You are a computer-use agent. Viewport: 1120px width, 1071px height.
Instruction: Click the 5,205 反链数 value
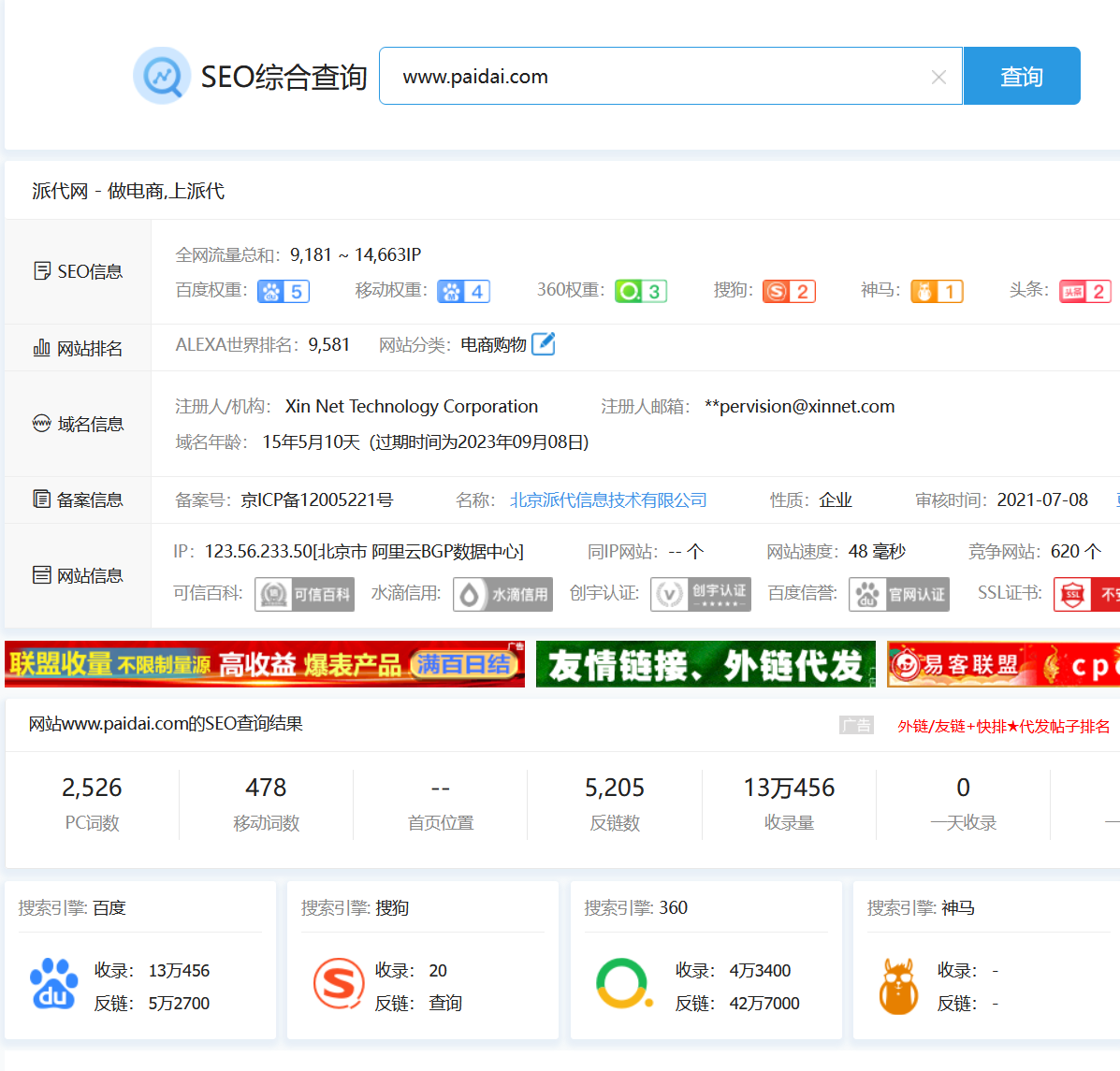[615, 788]
